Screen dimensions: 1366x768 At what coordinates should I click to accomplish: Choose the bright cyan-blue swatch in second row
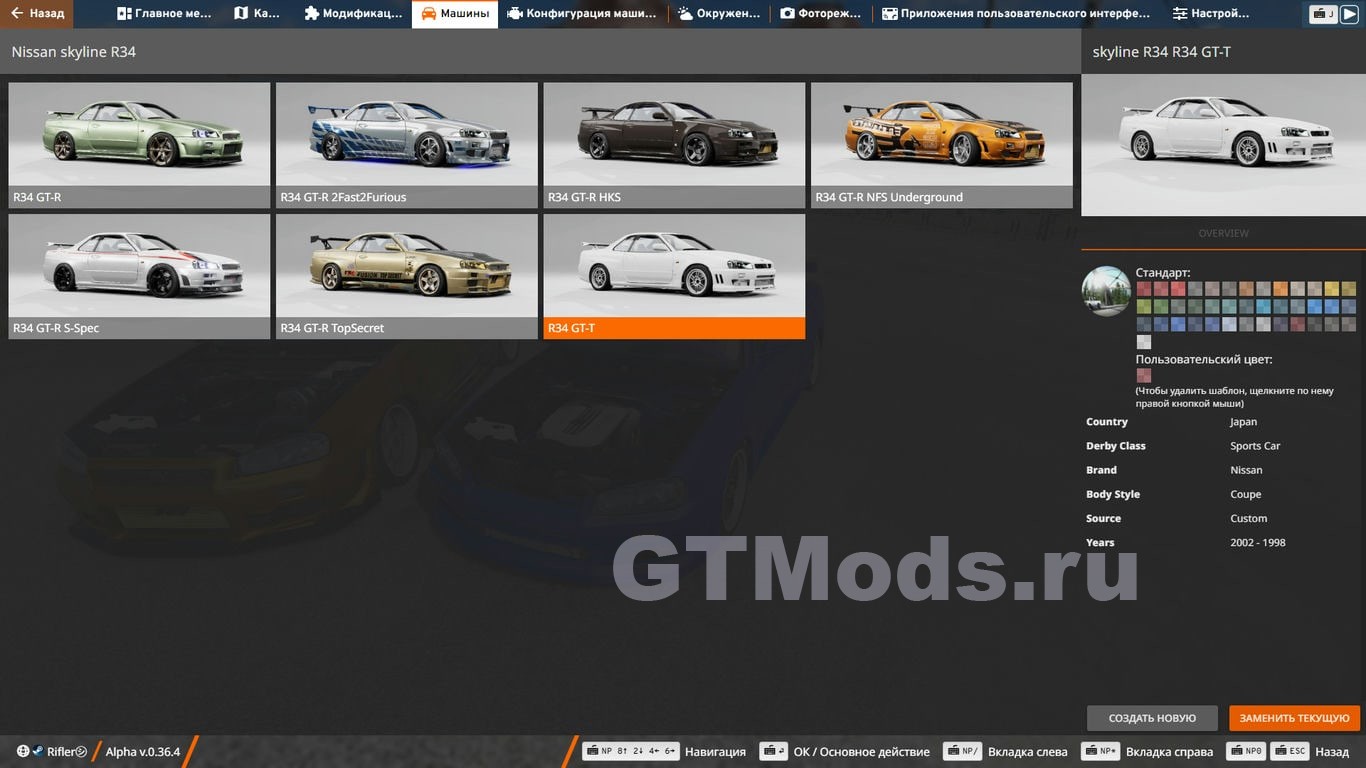1263,307
